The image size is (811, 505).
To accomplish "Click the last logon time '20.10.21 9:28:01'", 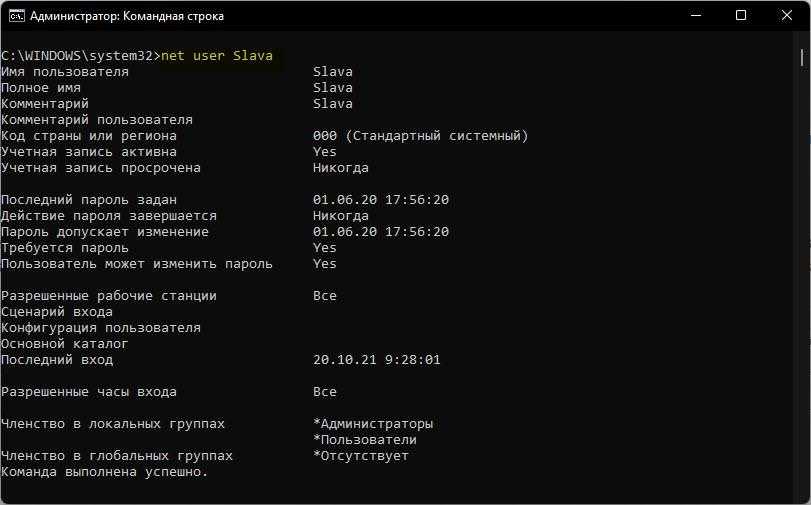I will [376, 360].
